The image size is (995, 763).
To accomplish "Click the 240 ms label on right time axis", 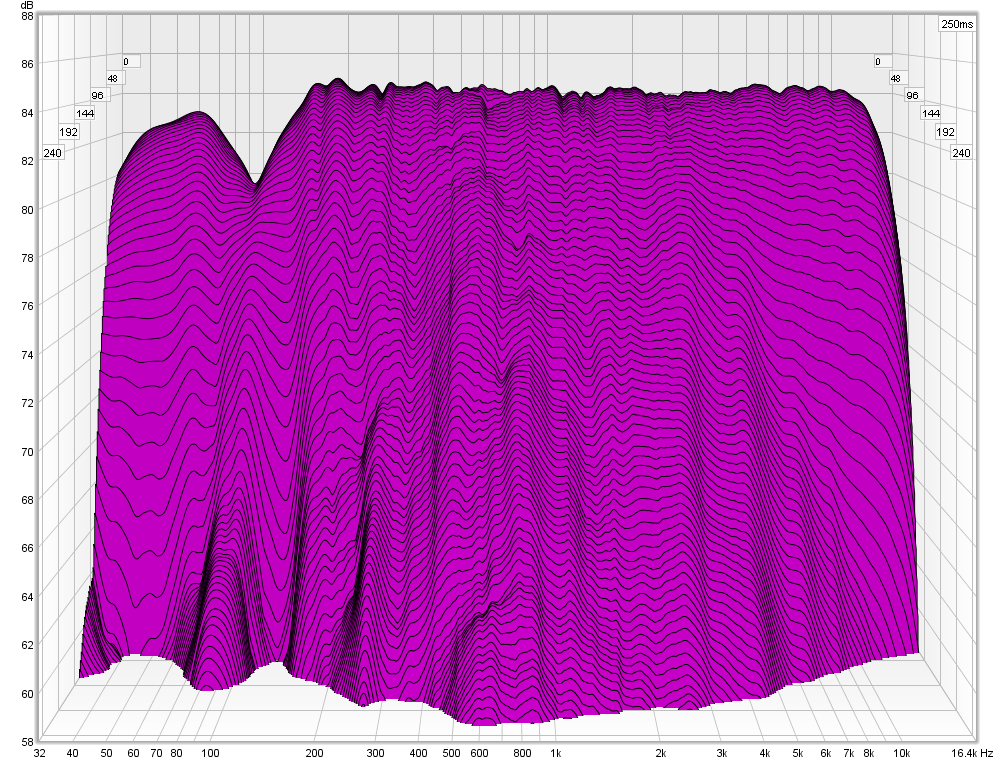I will pos(961,153).
